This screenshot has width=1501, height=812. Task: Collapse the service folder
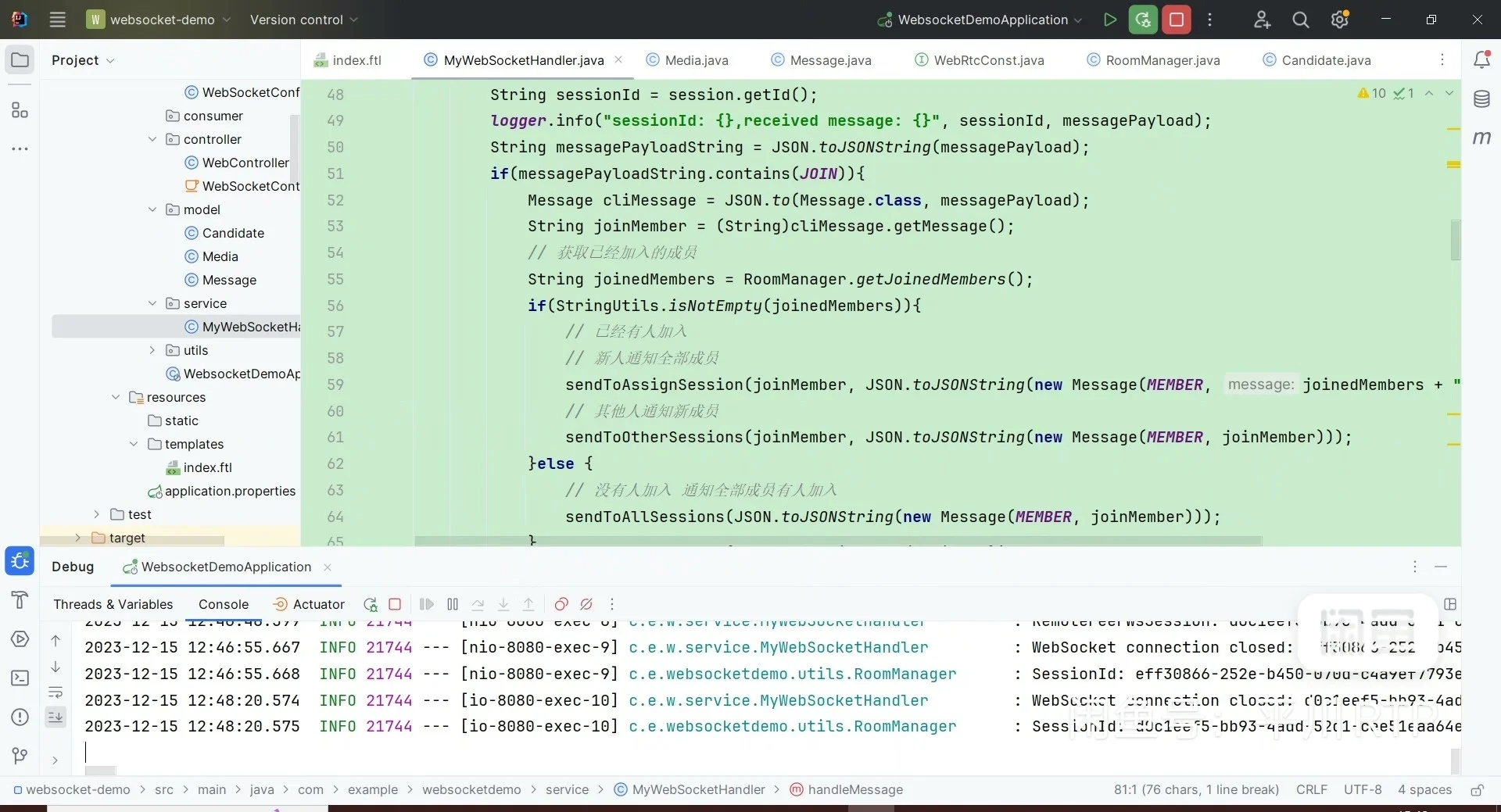tap(152, 303)
